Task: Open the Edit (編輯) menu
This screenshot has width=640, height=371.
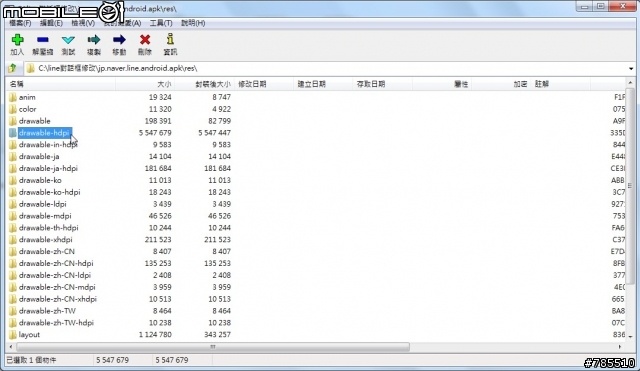Action: click(x=51, y=23)
